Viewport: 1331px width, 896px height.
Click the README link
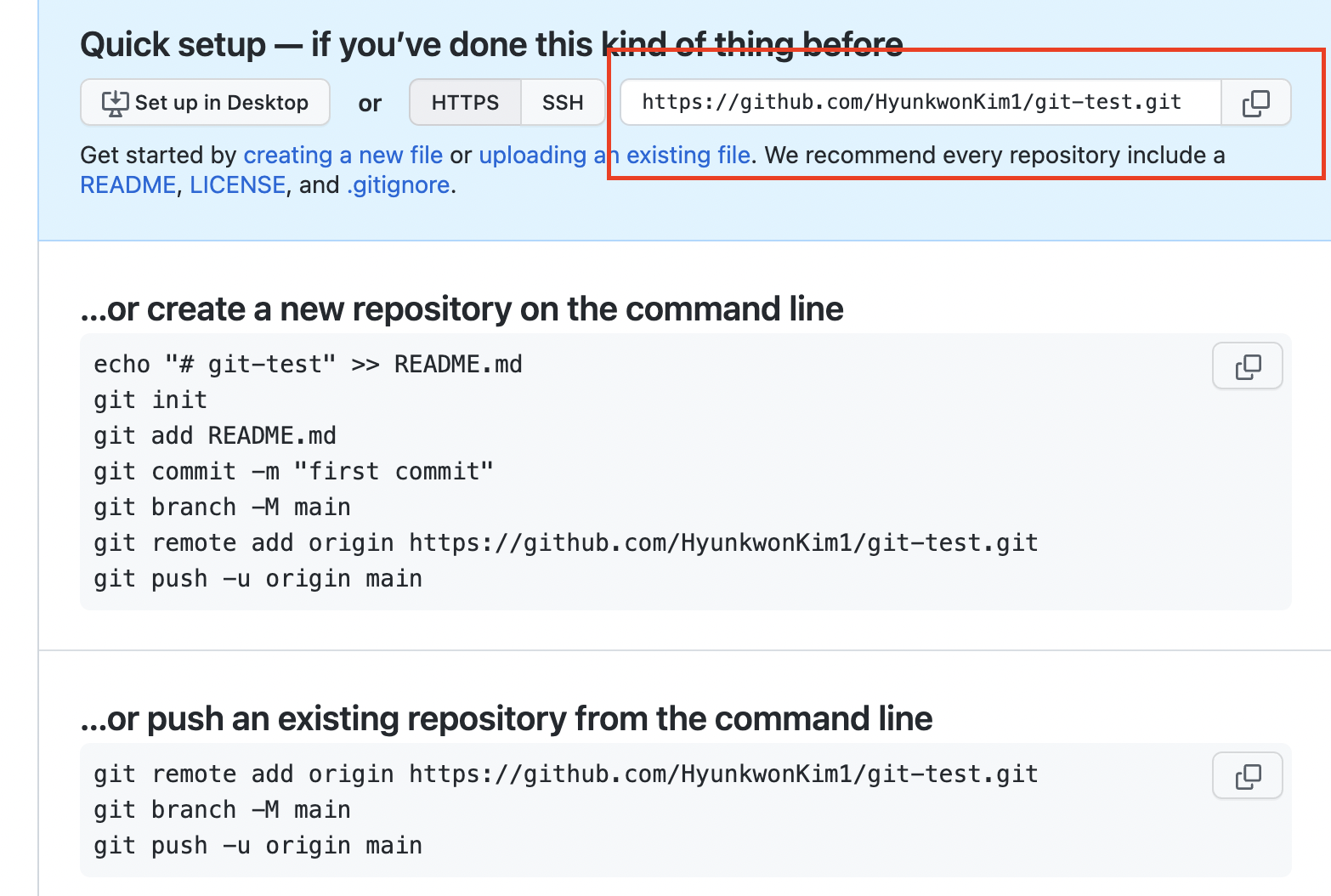pyautogui.click(x=128, y=184)
